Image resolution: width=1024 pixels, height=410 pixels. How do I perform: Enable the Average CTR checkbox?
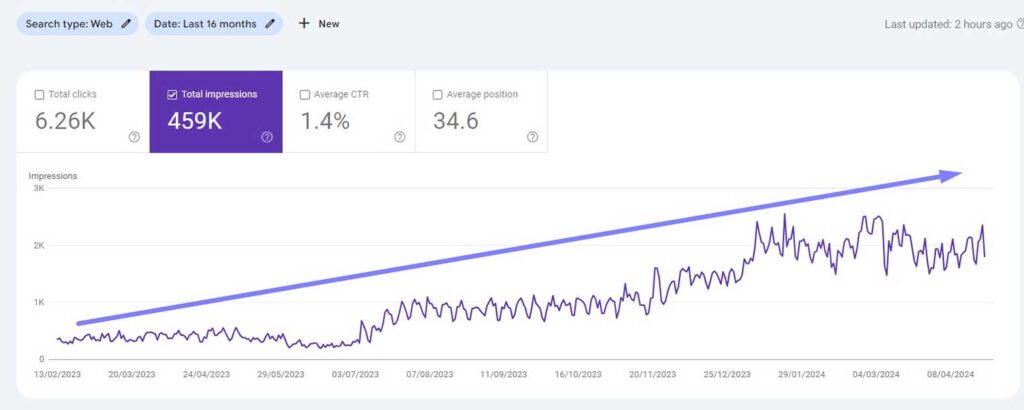click(305, 95)
